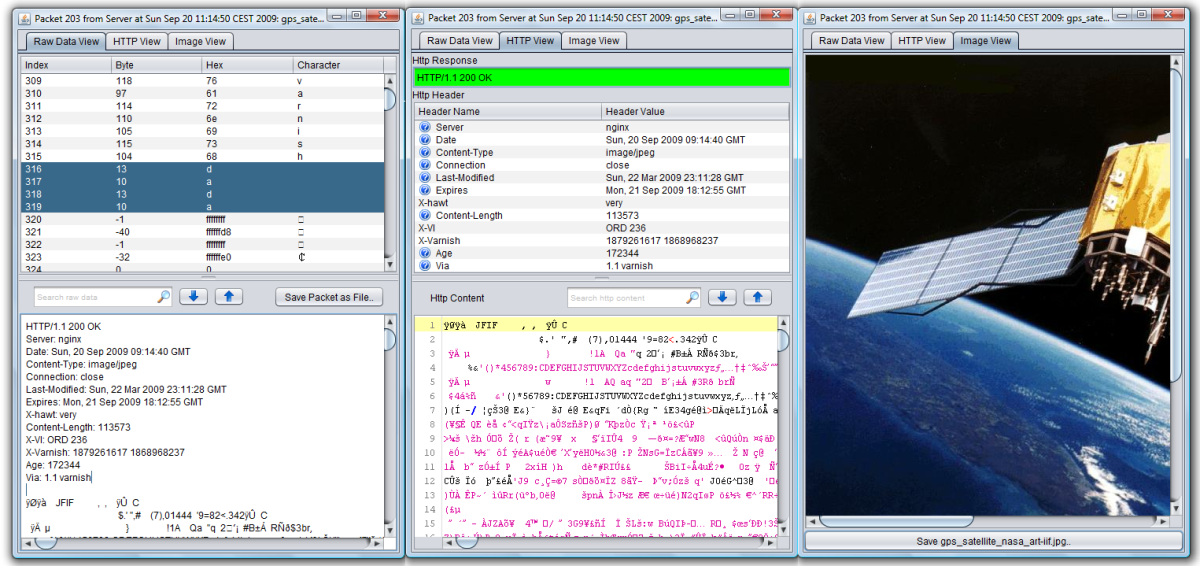Switch raw data window to HTTP View tab

coord(138,41)
